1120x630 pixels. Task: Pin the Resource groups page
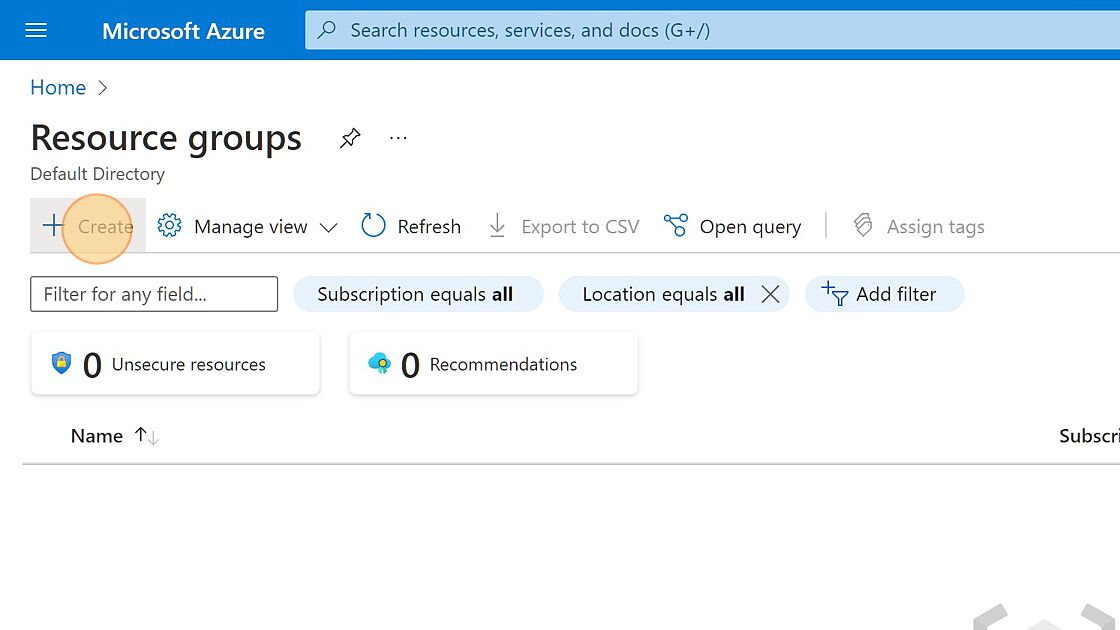(x=350, y=138)
